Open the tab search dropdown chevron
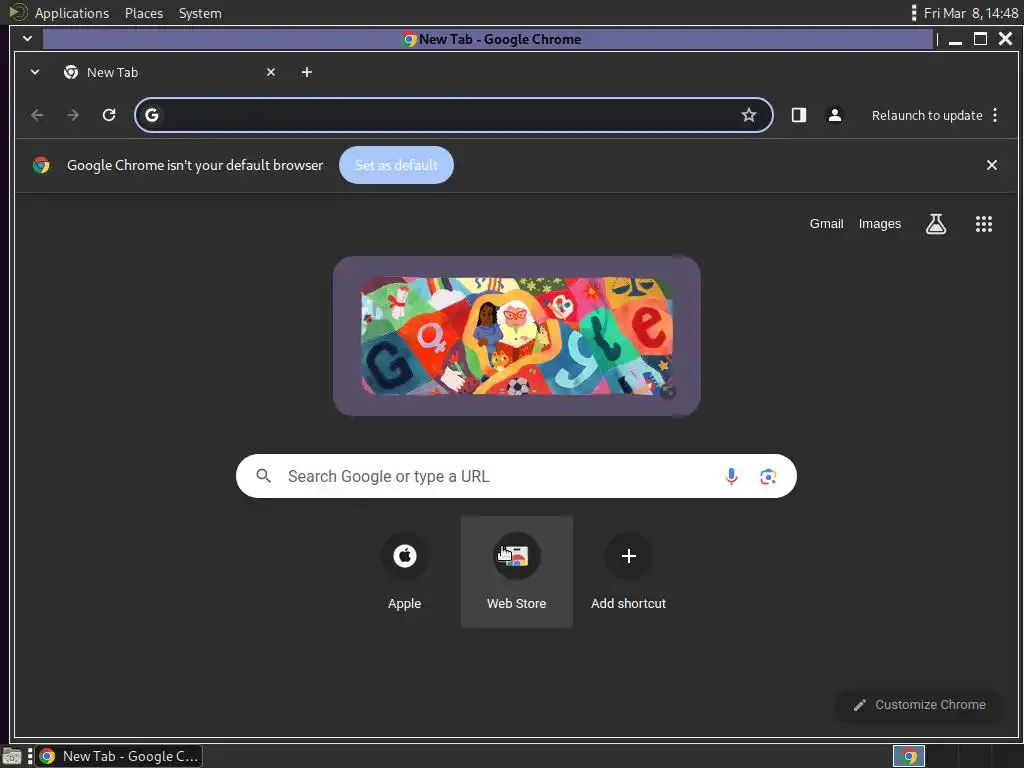 [x=35, y=72]
